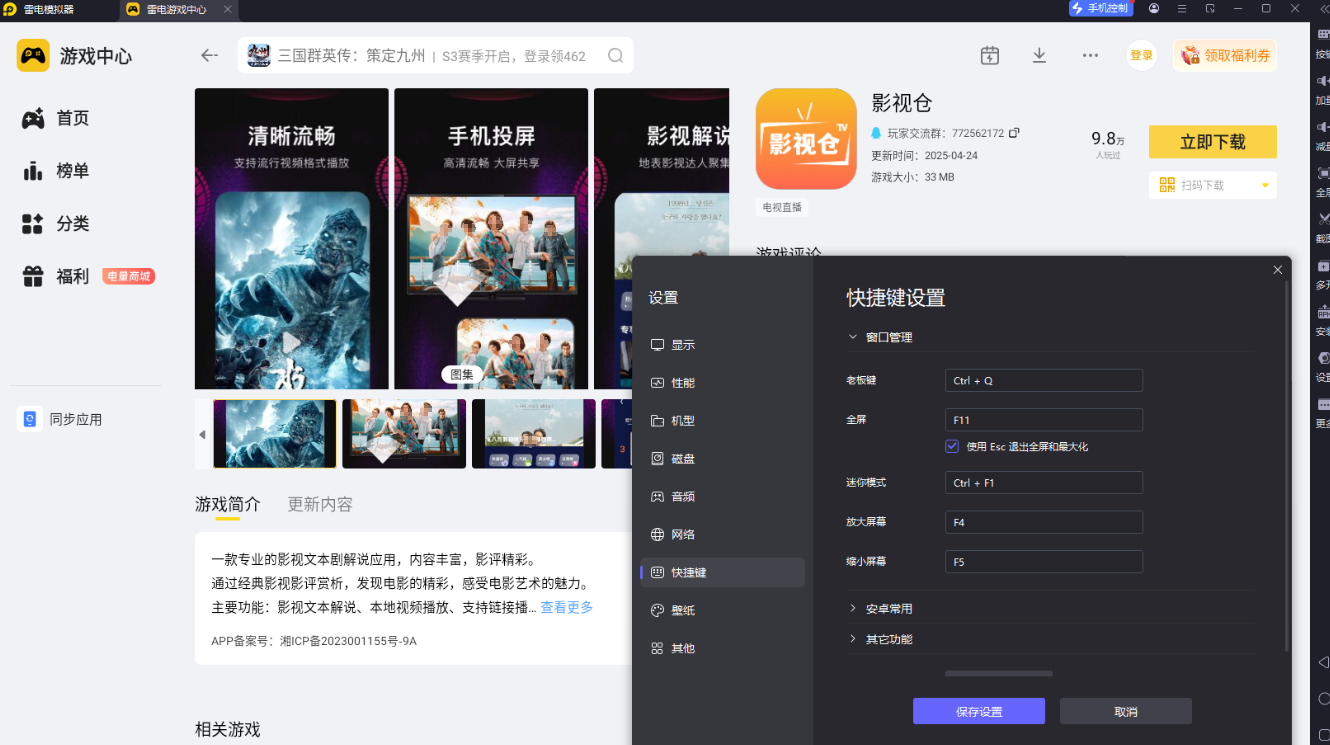Viewport: 1330px width, 745px height.
Task: Open 福利 from the left sidebar
Action: tap(72, 277)
